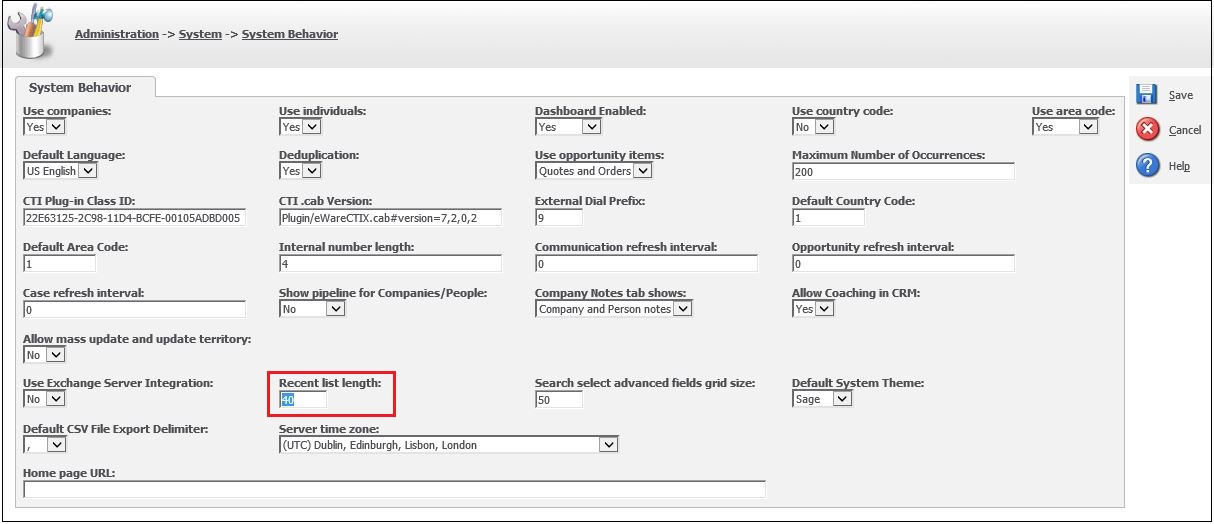
Task: Click Search select advanced fields grid size field
Action: [x=559, y=399]
